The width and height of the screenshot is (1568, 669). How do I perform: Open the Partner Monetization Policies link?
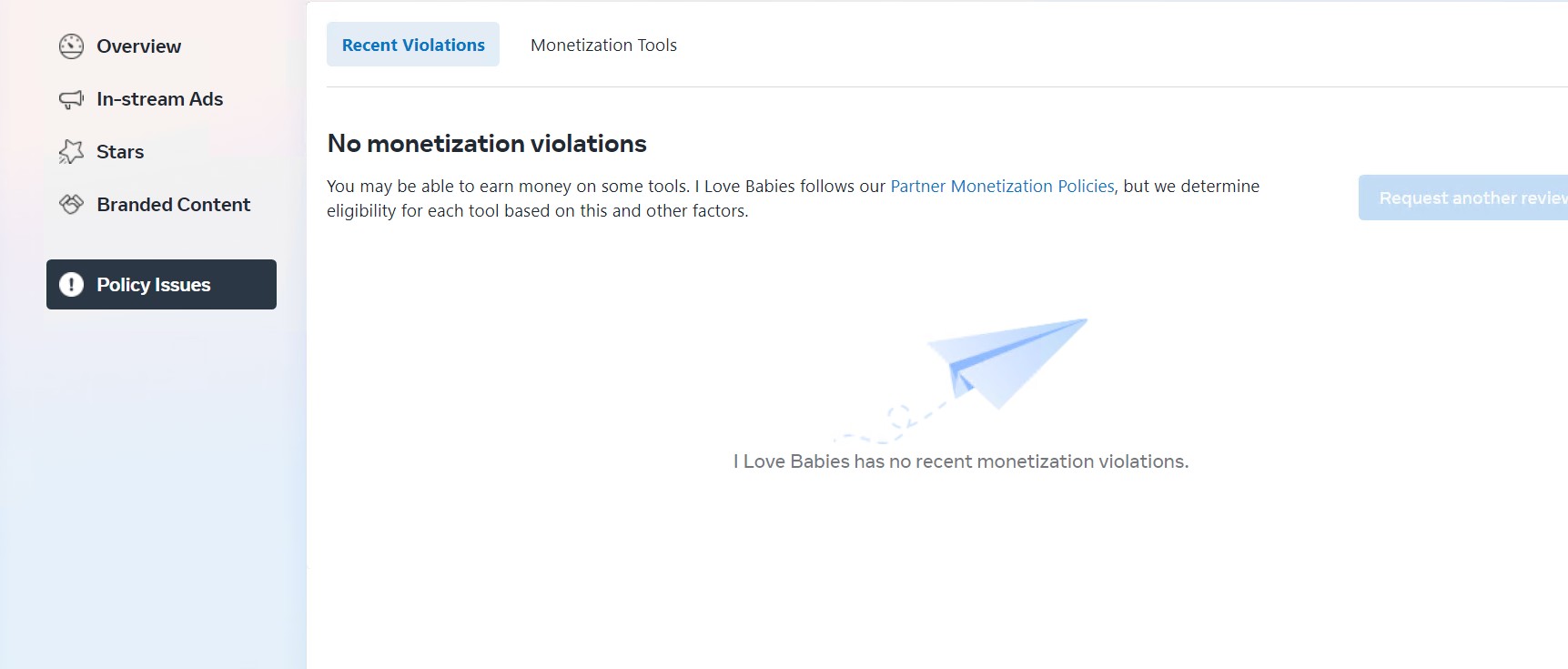[x=1002, y=186]
